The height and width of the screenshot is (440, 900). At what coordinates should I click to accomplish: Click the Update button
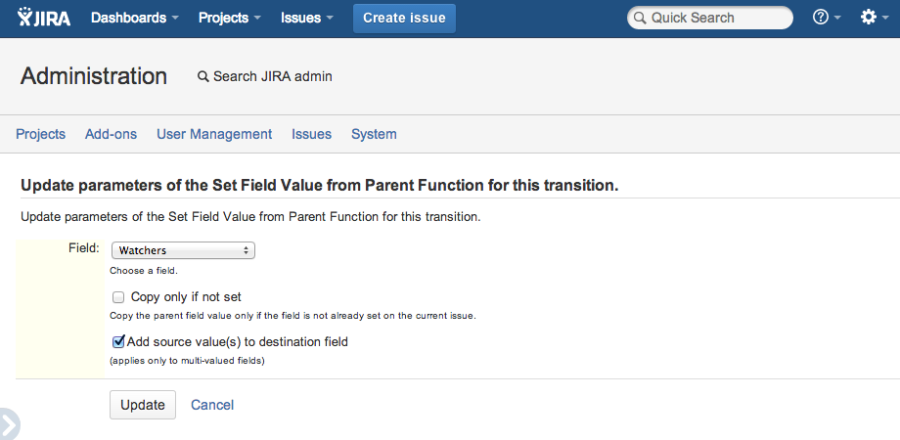pos(143,405)
